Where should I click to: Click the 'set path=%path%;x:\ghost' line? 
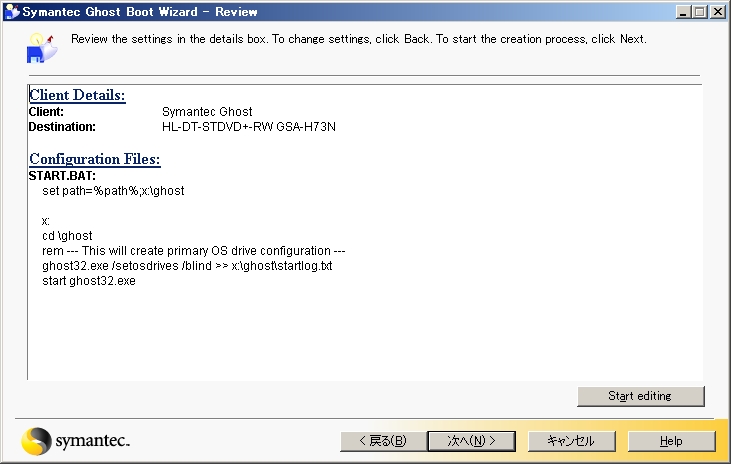click(113, 190)
